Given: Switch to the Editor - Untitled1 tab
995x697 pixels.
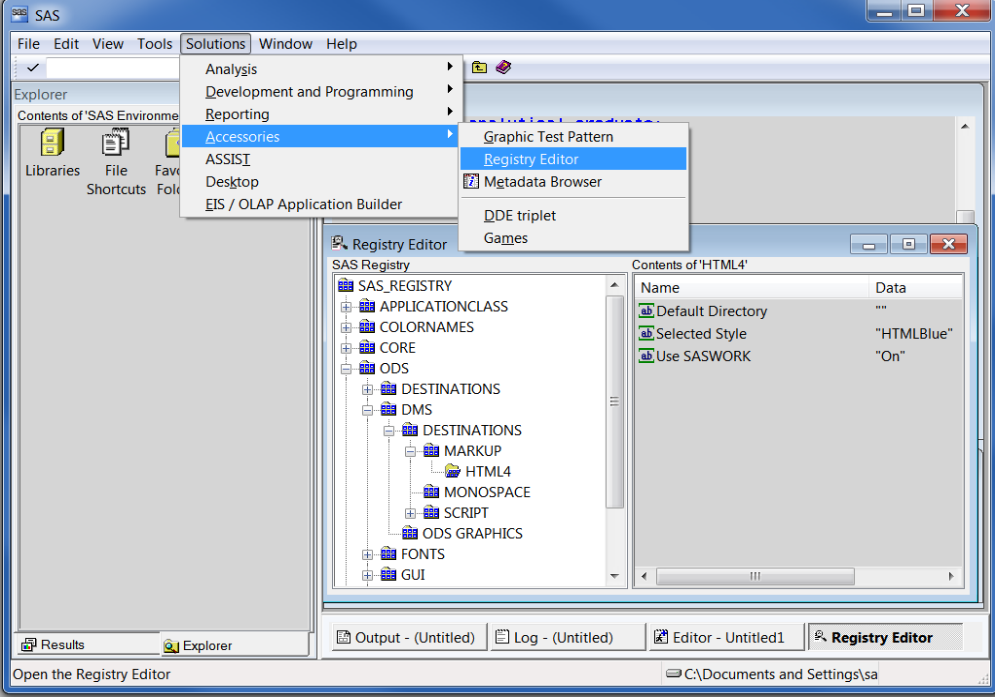Looking at the screenshot, I should coord(726,636).
